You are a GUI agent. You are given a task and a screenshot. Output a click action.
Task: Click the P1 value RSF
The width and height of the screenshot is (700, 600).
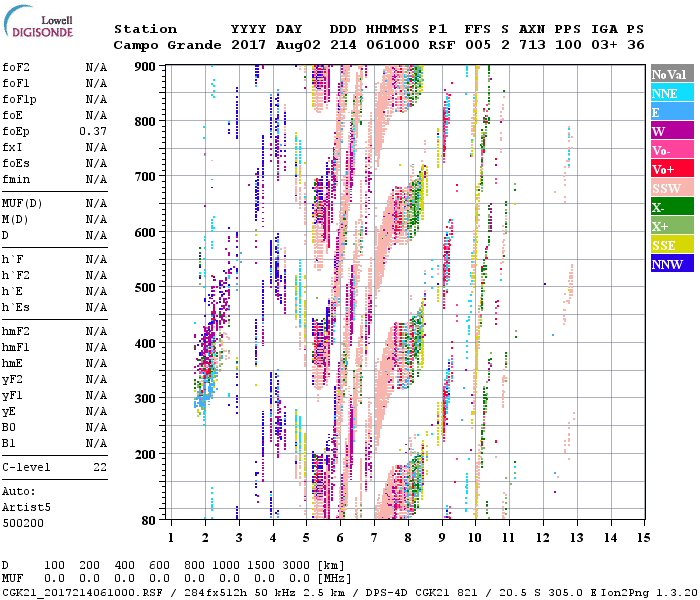point(442,45)
